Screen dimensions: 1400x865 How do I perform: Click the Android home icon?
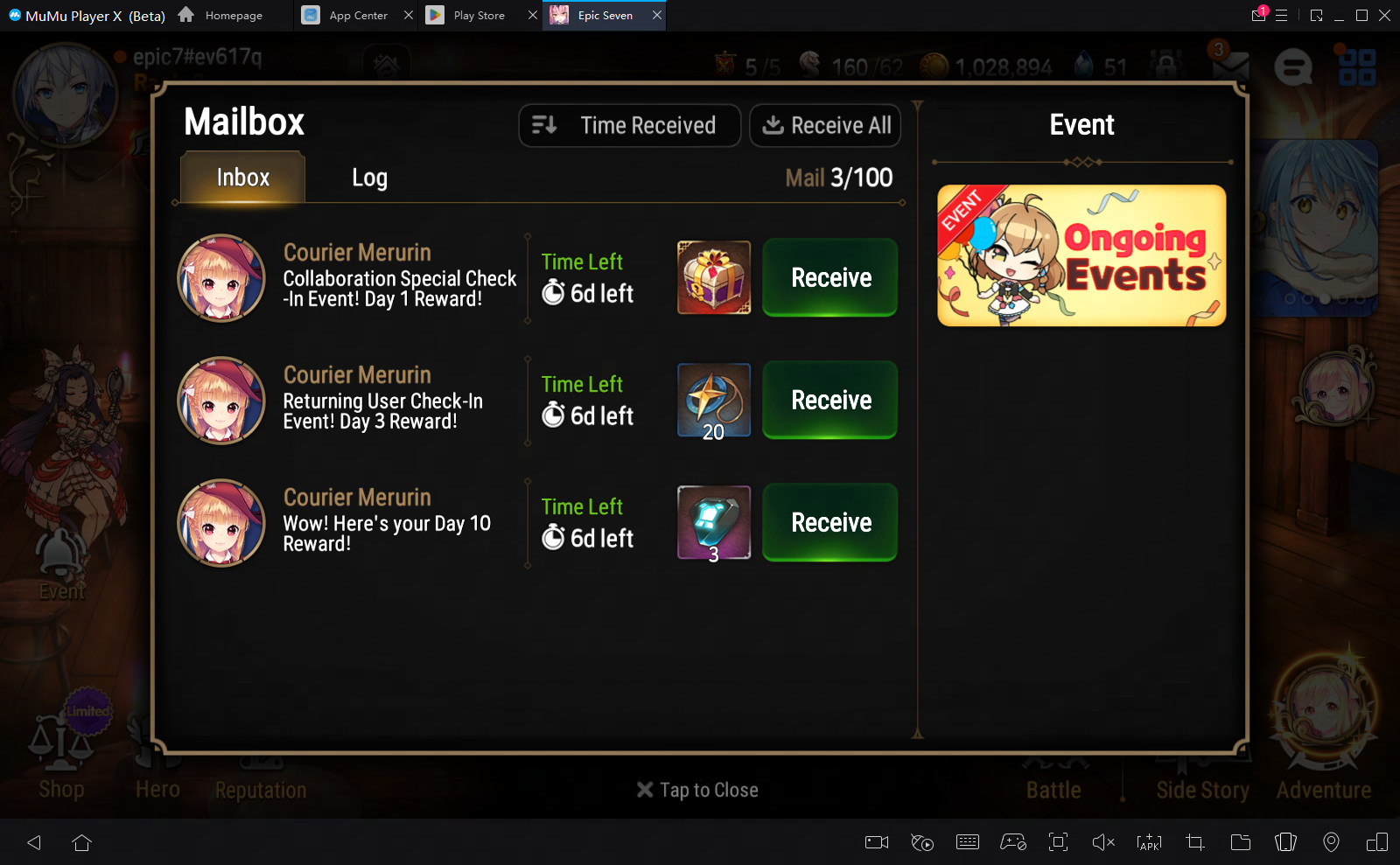pyautogui.click(x=81, y=842)
